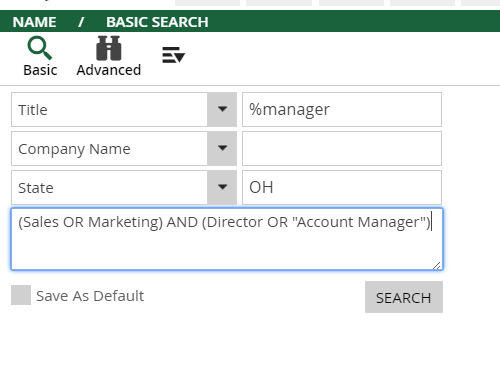Focus the empty Company Name value field
The width and height of the screenshot is (500, 365).
click(342, 148)
